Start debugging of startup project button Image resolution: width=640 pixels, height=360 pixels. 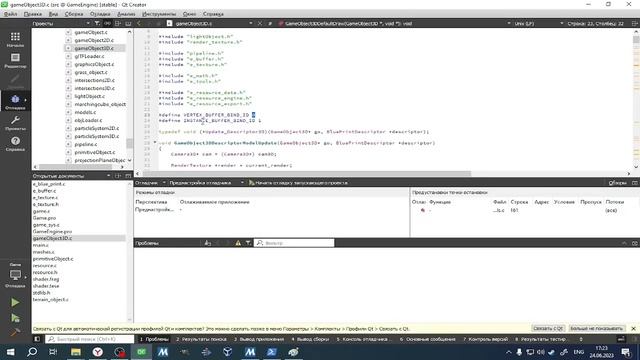point(298,182)
